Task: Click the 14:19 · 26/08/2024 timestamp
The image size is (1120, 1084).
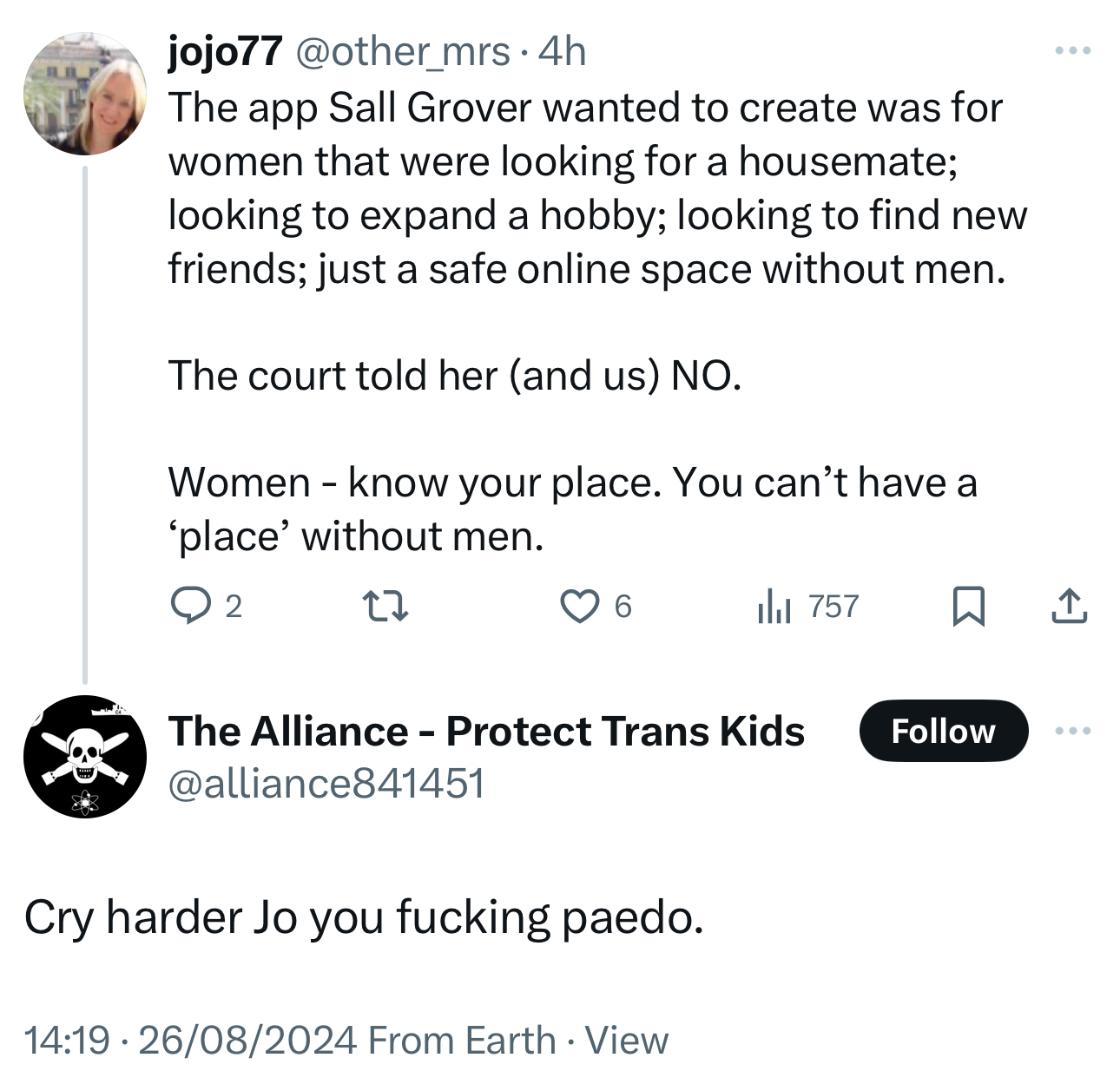Action: coord(190,1040)
